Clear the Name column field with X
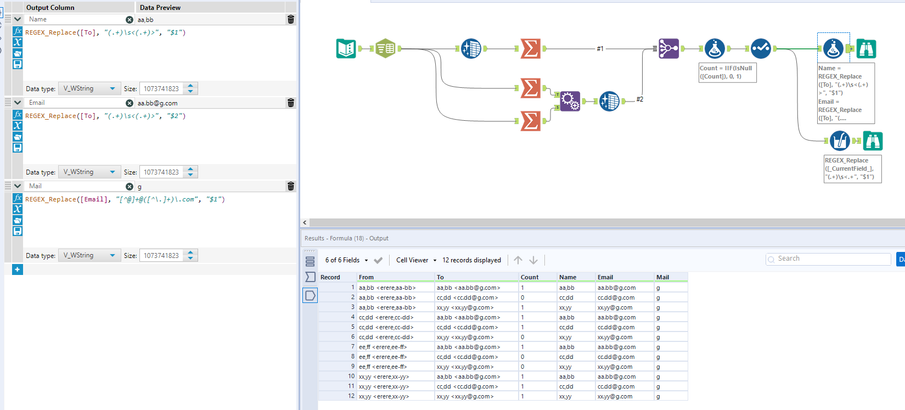Image resolution: width=905 pixels, height=410 pixels. [x=130, y=20]
